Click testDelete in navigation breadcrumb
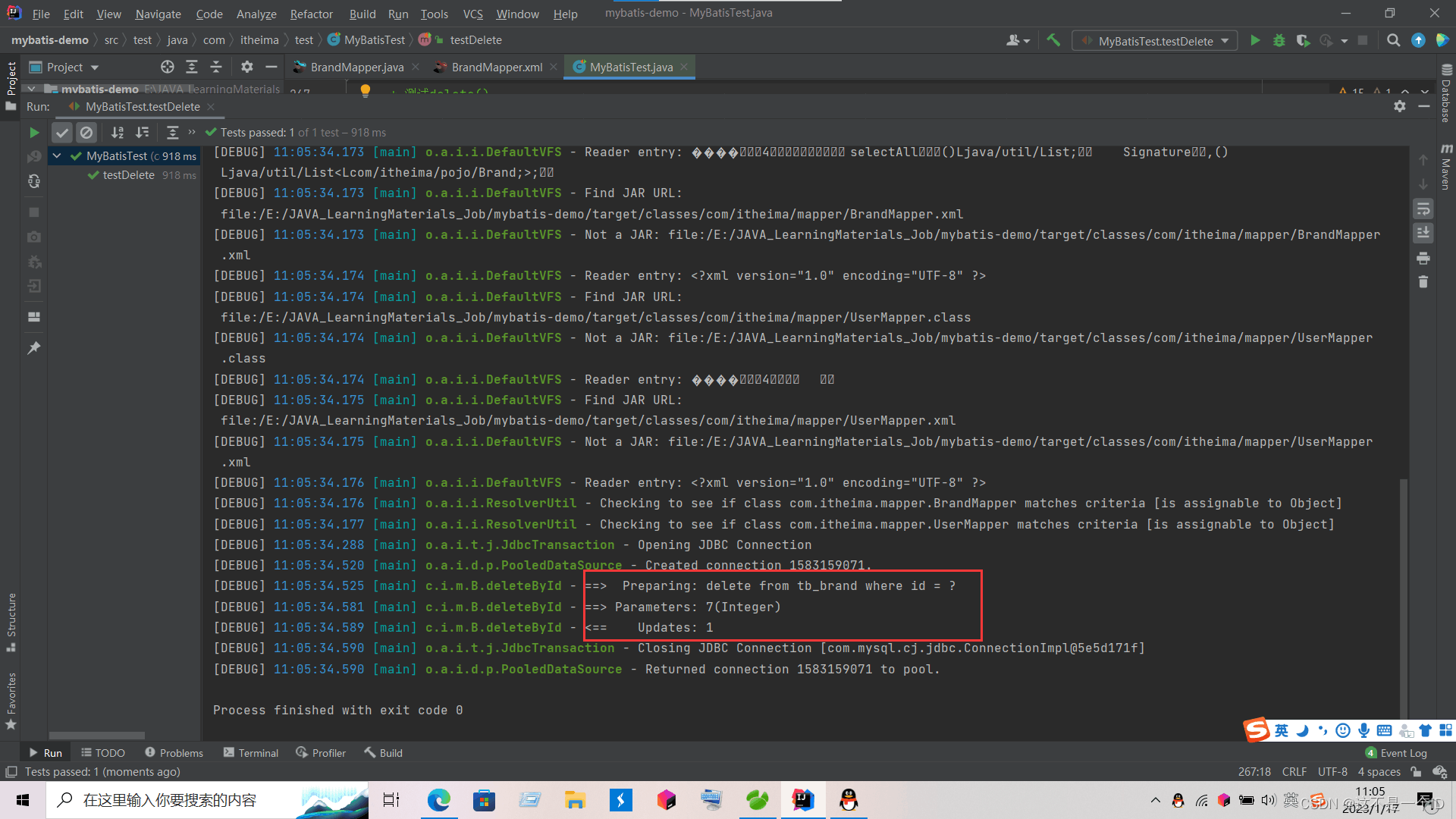This screenshot has width=1456, height=819. 475,40
